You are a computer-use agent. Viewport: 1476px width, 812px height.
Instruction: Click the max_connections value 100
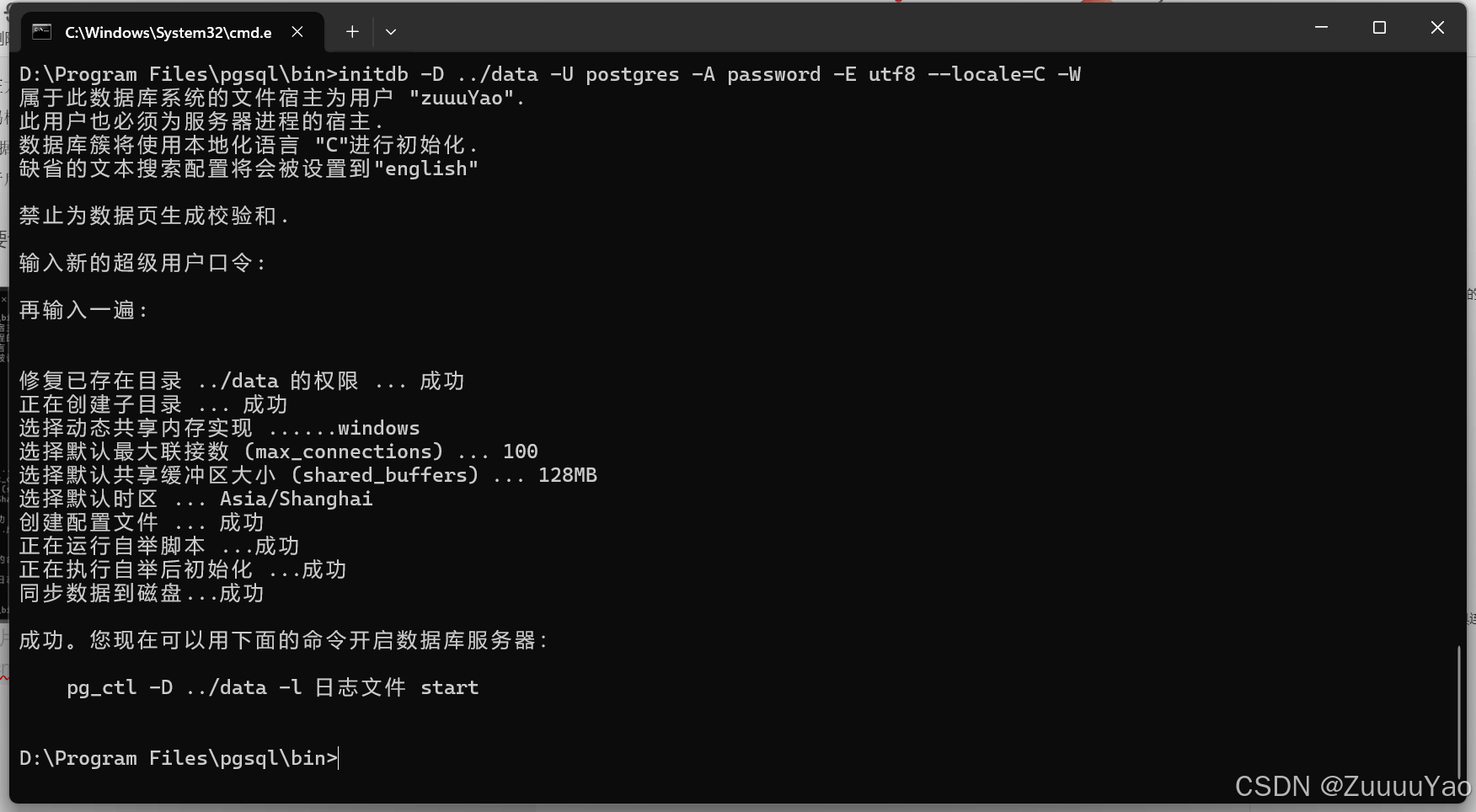click(x=521, y=451)
